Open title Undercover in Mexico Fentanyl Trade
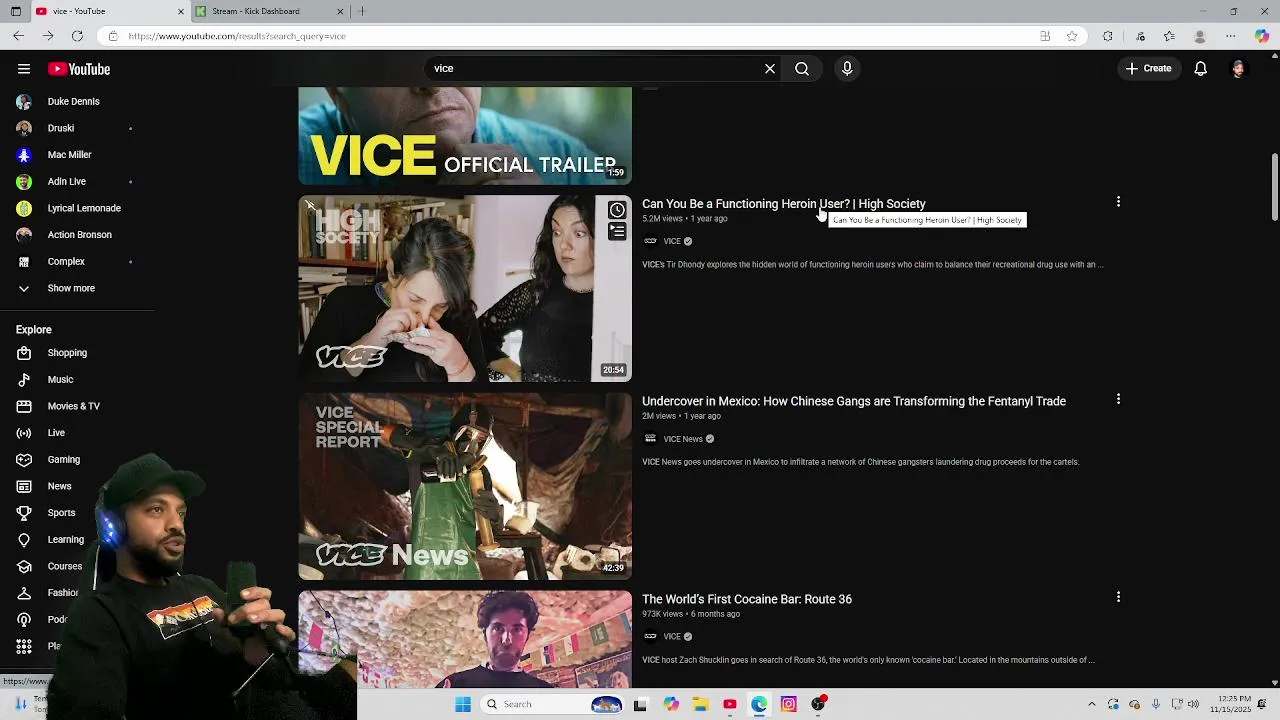The width and height of the screenshot is (1280, 720). coord(854,401)
